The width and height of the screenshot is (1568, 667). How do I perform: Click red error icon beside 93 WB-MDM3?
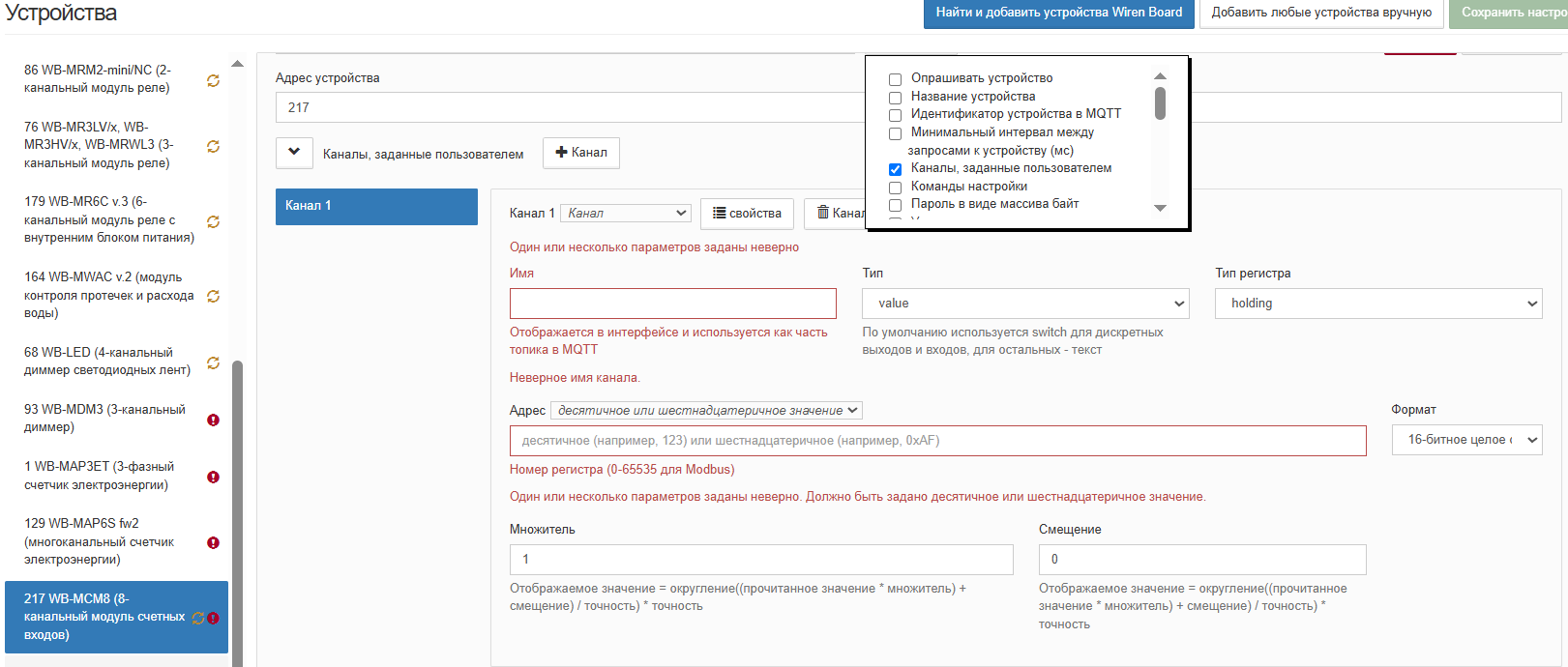[213, 420]
